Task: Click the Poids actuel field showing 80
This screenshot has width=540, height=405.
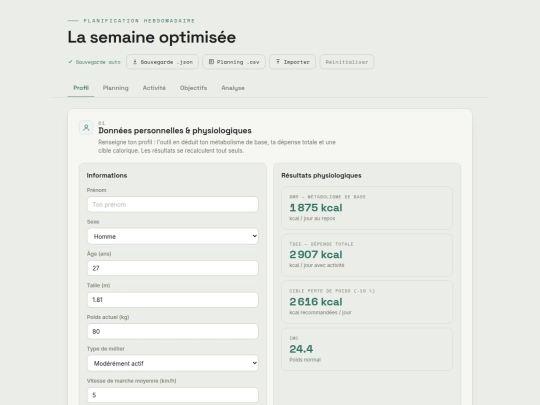Action: click(173, 331)
